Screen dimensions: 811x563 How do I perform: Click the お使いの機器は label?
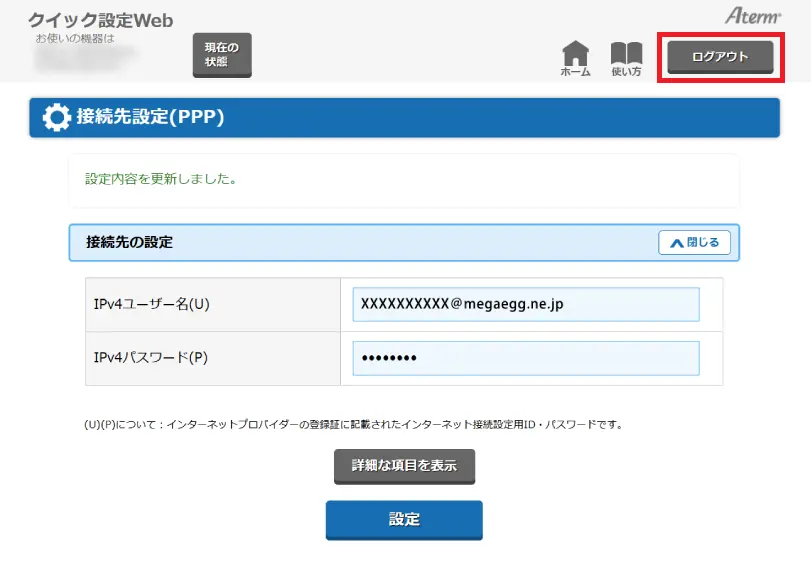click(x=75, y=38)
